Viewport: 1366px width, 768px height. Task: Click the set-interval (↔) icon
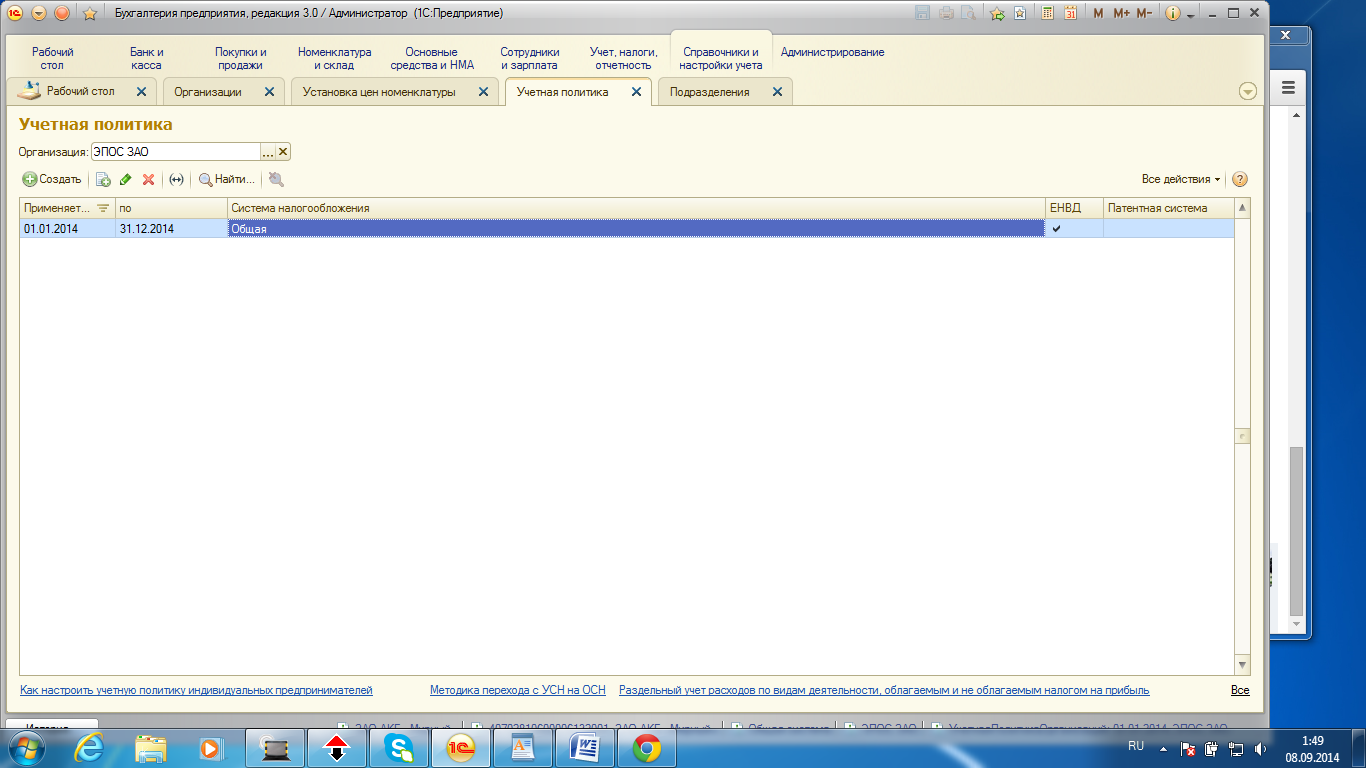pos(176,180)
